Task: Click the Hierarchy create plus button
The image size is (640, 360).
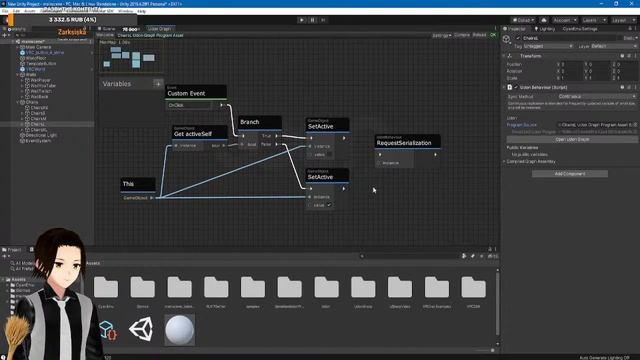Action: (5, 36)
